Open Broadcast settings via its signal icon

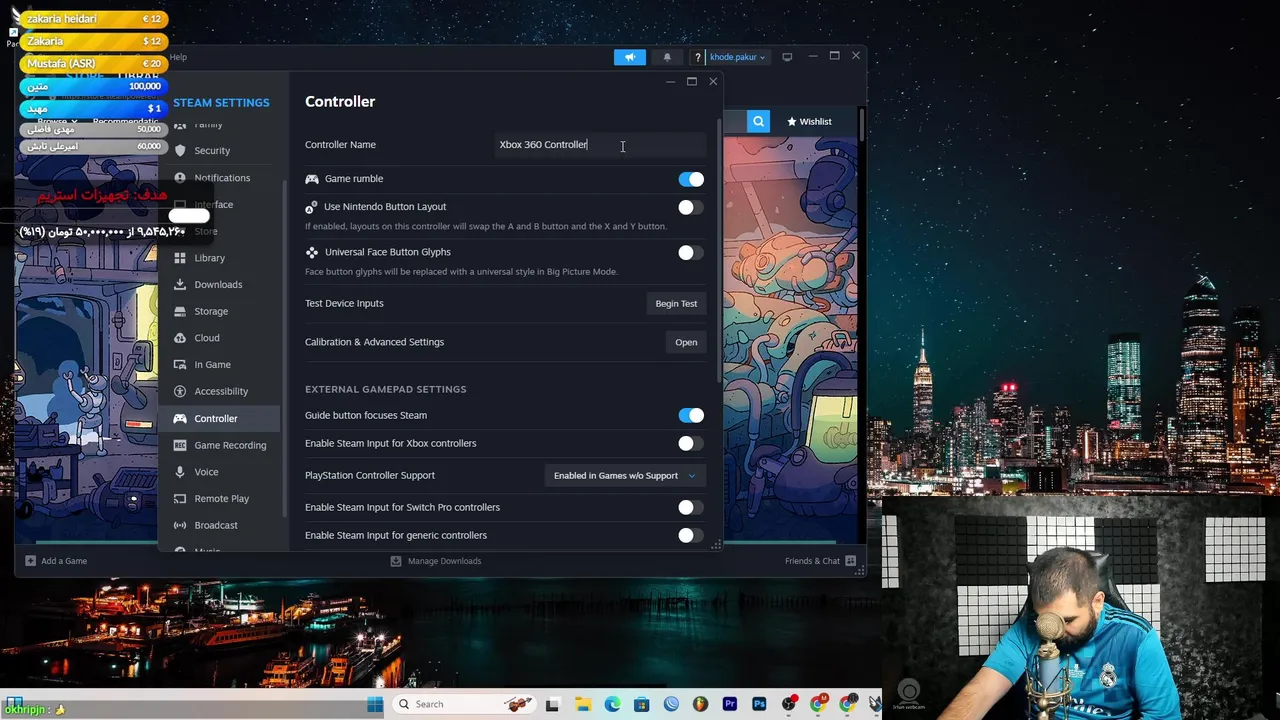tap(180, 525)
